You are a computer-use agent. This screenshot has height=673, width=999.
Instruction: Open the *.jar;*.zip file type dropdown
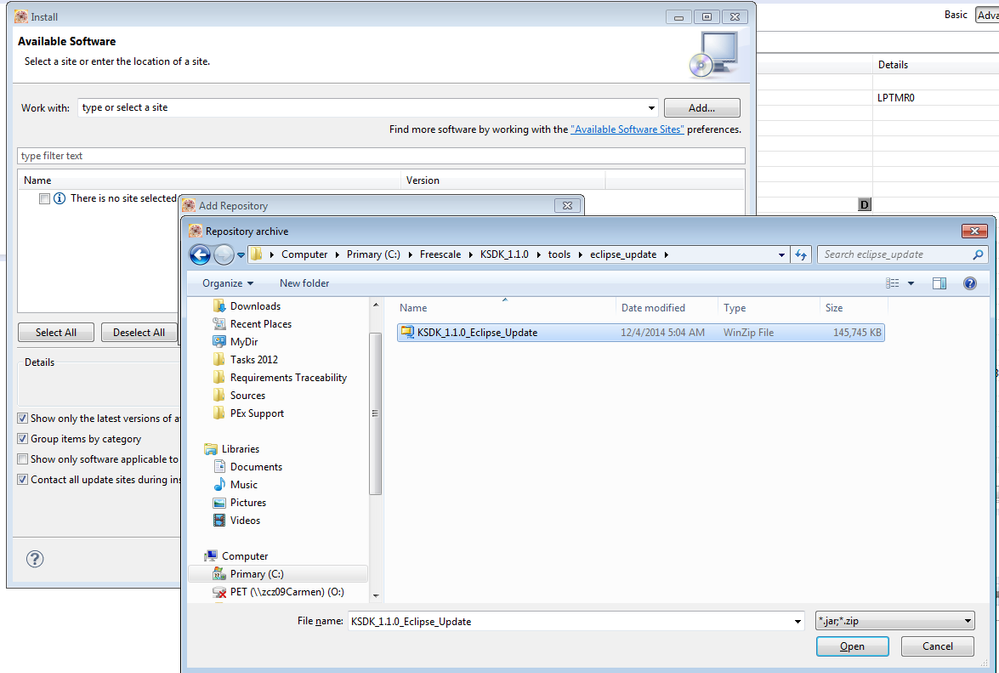point(895,620)
